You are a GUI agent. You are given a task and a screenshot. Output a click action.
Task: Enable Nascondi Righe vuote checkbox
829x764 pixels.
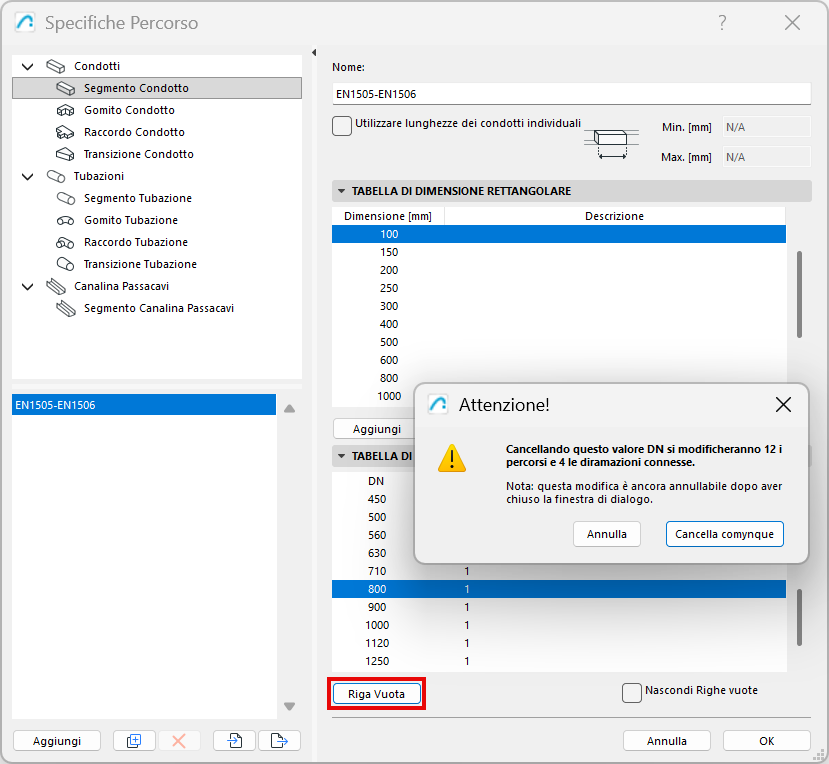[632, 693]
